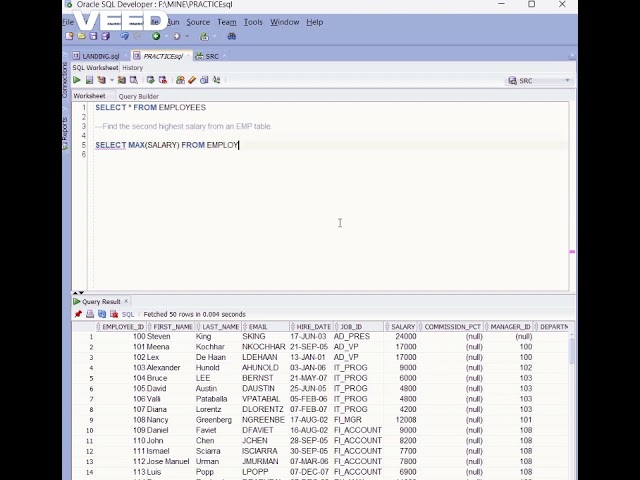
Task: Click the Commit icon
Action: coord(151,80)
